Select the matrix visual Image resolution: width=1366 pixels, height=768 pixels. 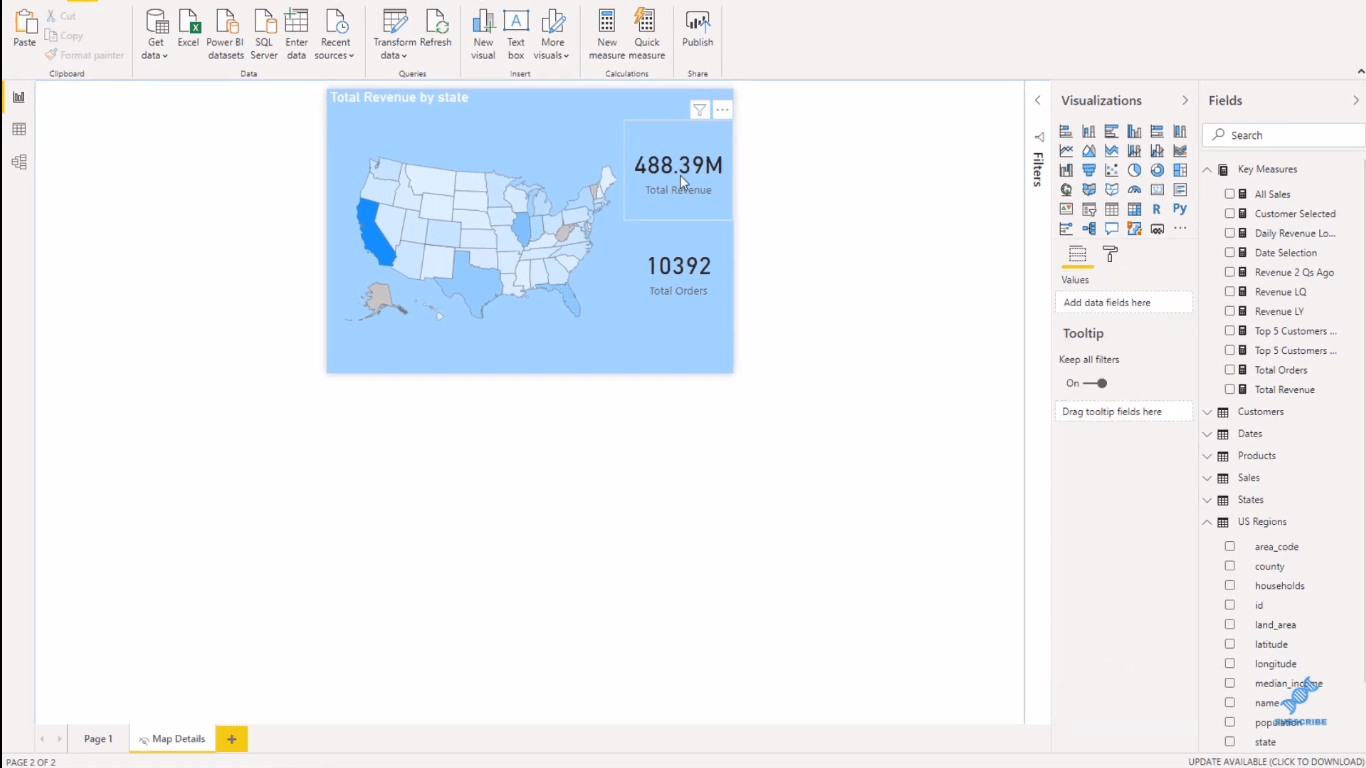[1134, 209]
